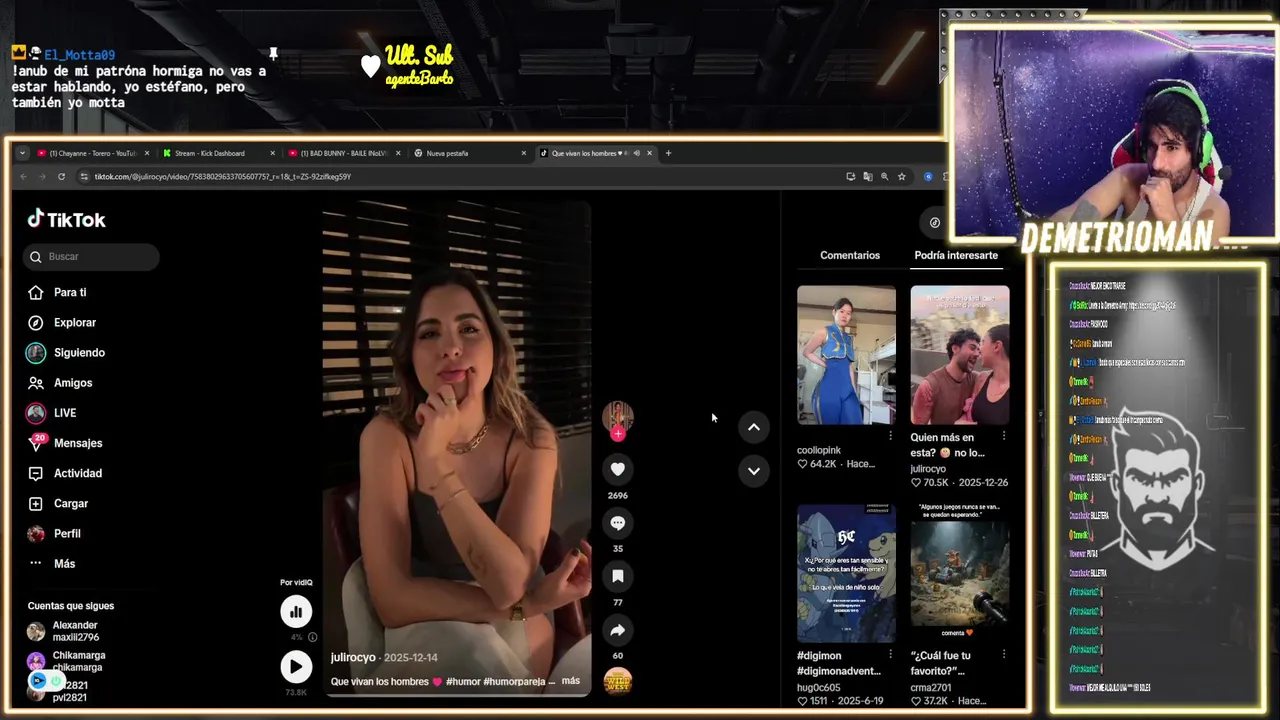Share the video with the arrow icon
This screenshot has height=720, width=1280.
click(617, 630)
